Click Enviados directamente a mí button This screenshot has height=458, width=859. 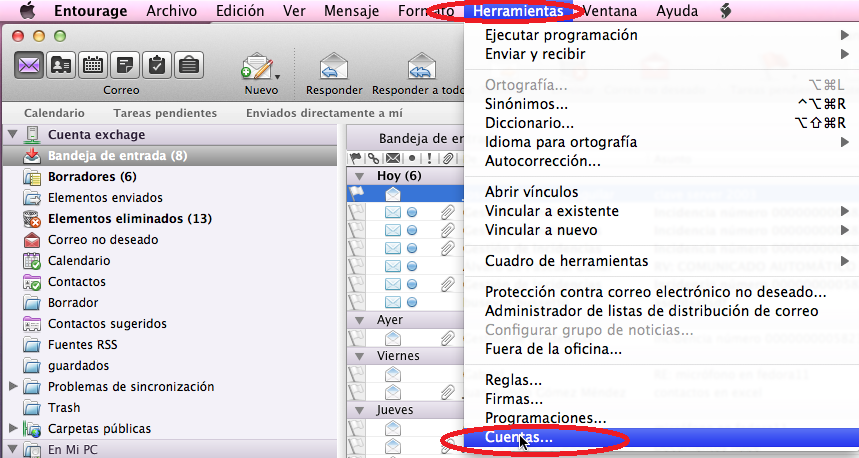(x=324, y=113)
